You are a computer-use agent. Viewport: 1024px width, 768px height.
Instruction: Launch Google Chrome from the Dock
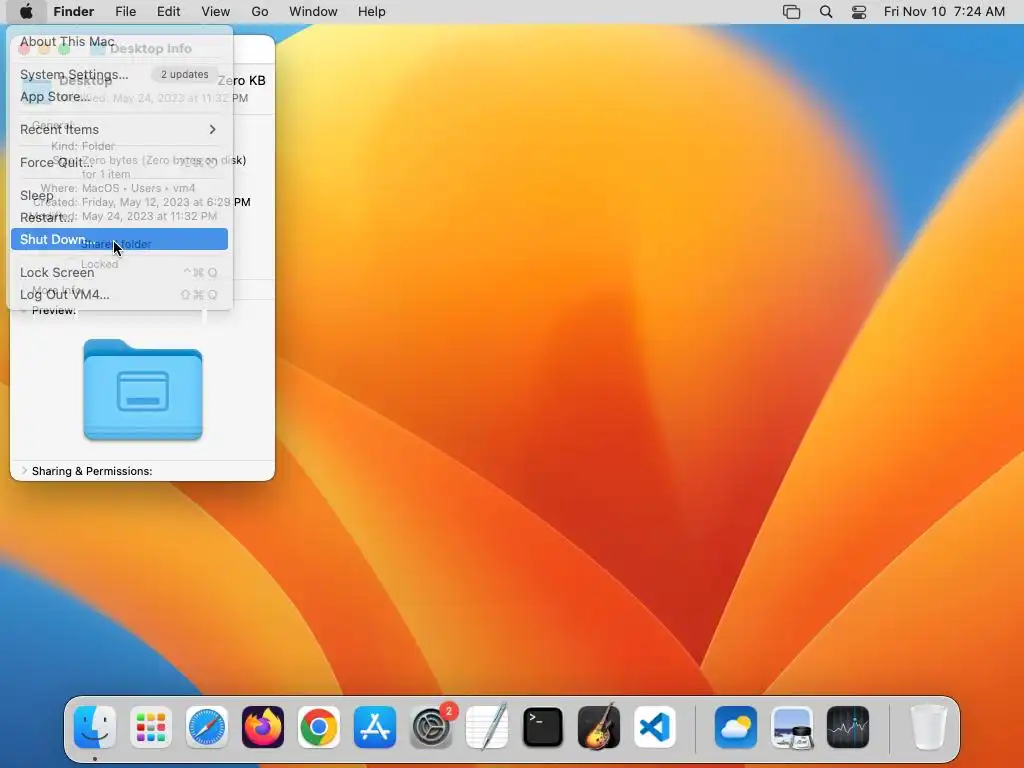pos(319,727)
